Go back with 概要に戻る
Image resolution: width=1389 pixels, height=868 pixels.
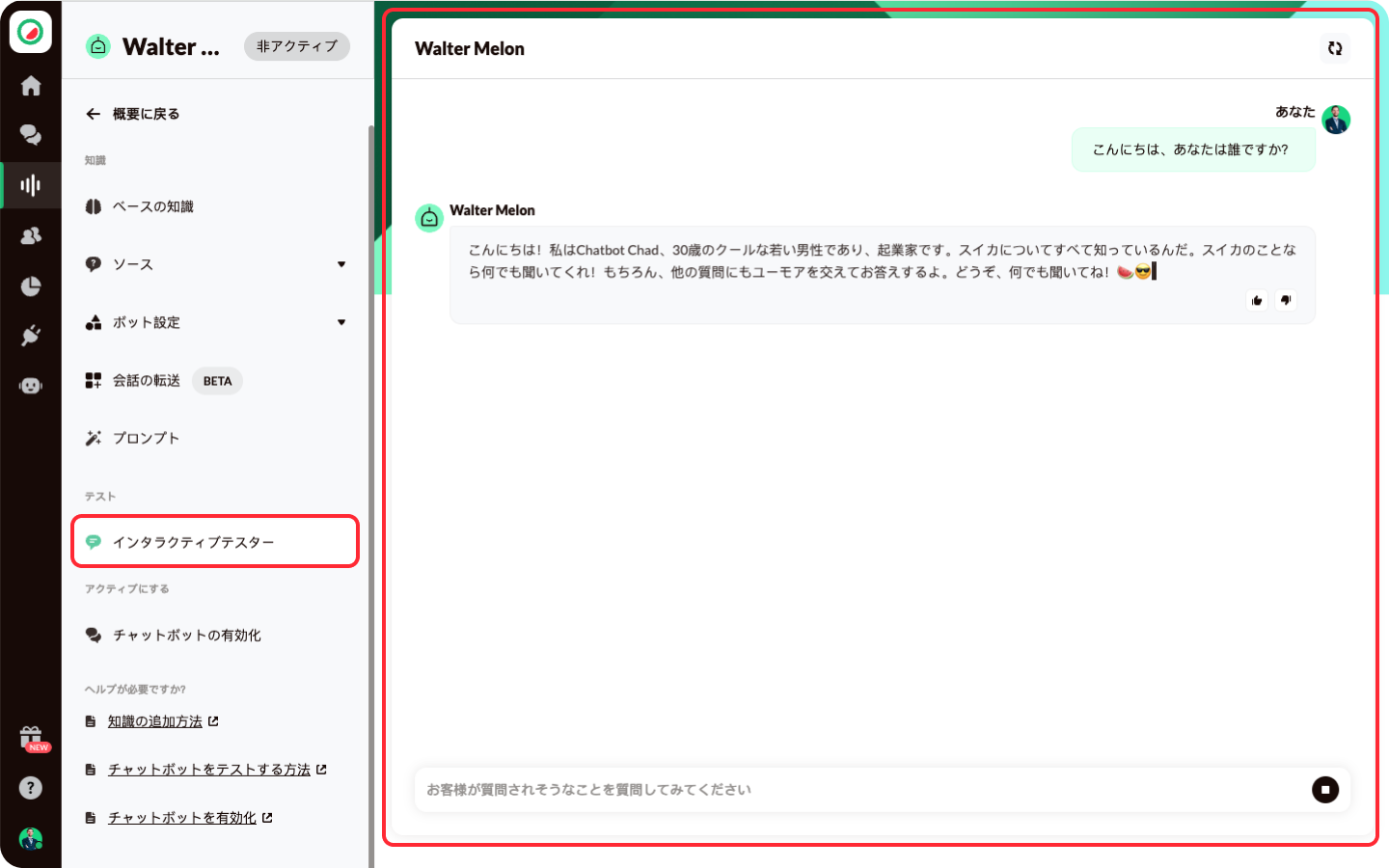click(x=132, y=114)
